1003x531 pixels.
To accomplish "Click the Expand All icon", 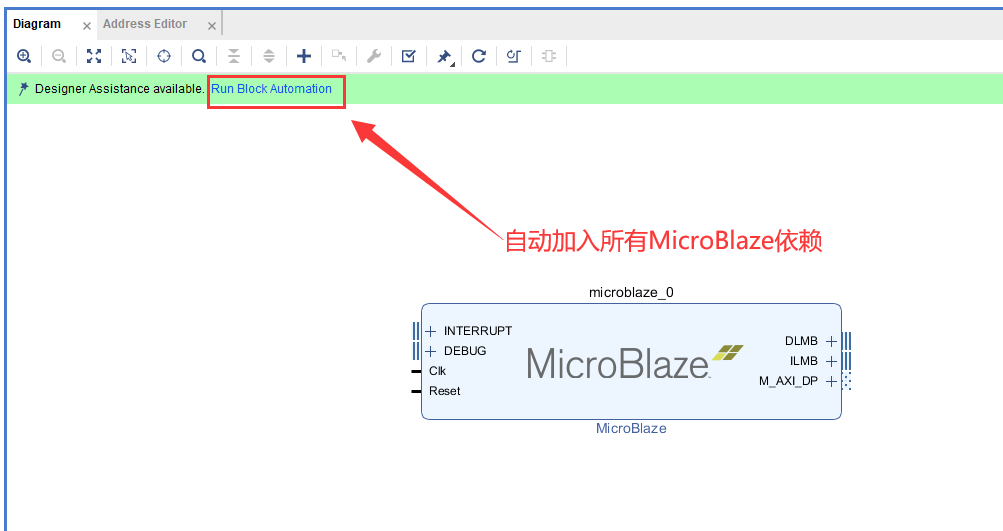I will [x=269, y=56].
